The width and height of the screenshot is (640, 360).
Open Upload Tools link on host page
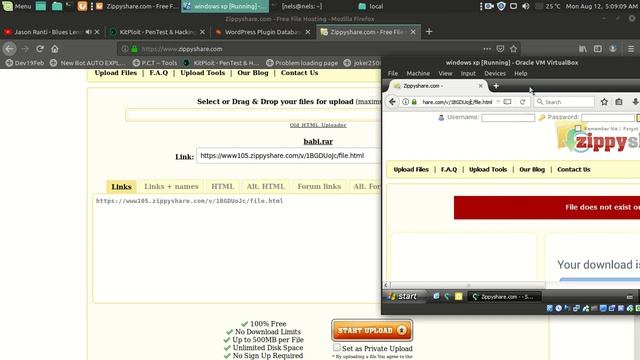point(202,73)
